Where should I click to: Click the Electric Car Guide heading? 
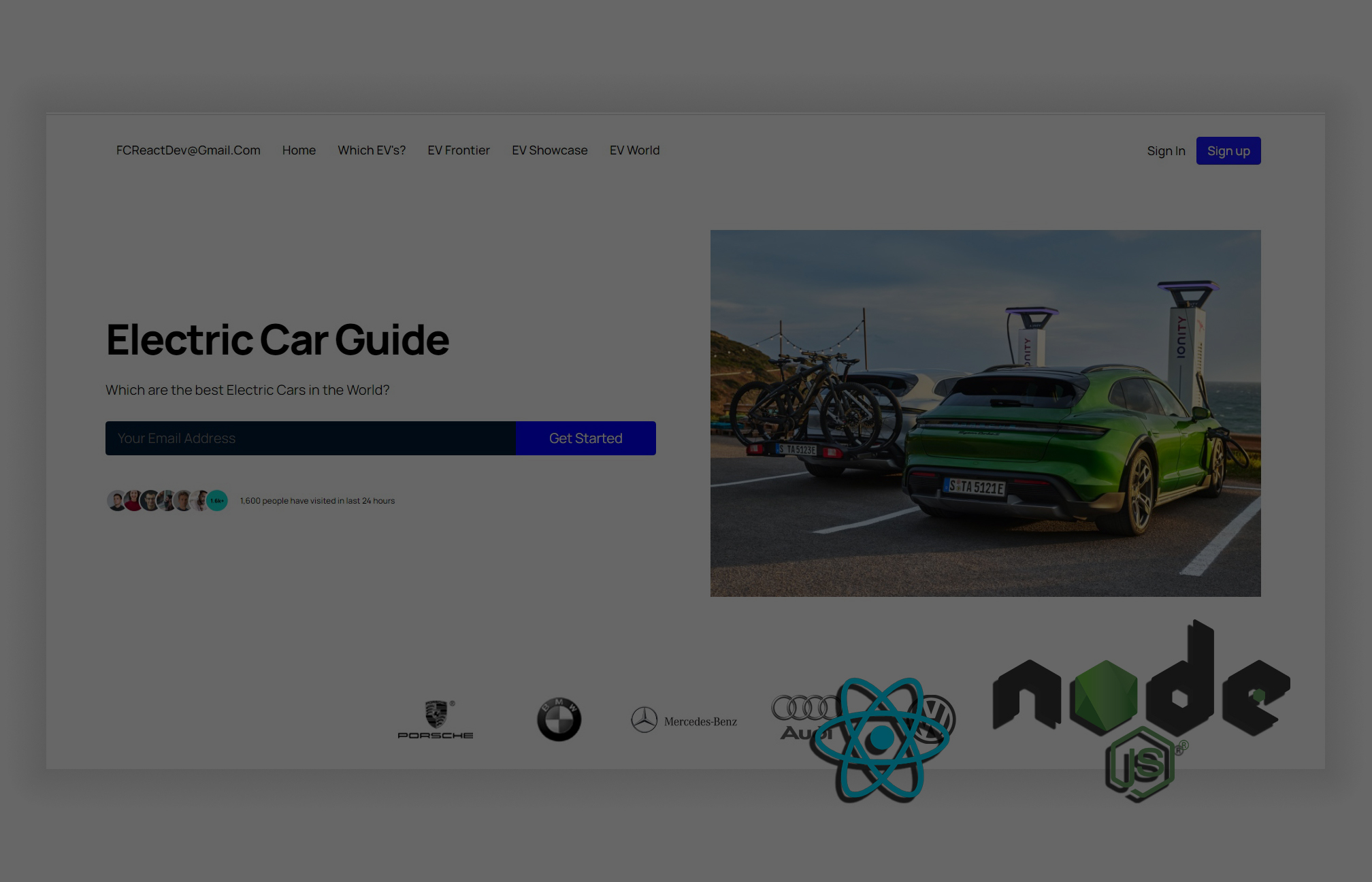pyautogui.click(x=278, y=340)
